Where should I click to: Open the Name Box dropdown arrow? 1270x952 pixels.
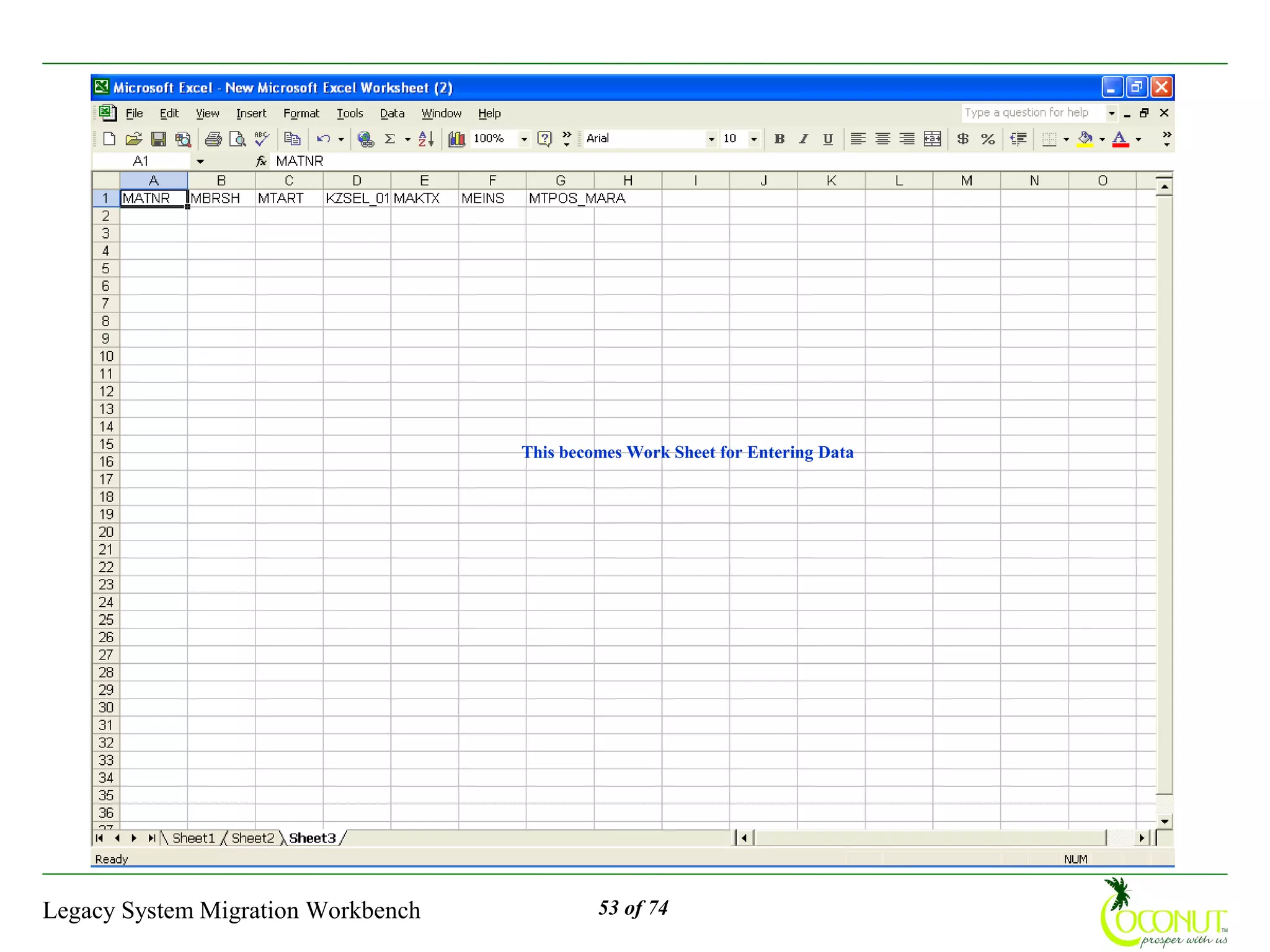pyautogui.click(x=200, y=162)
